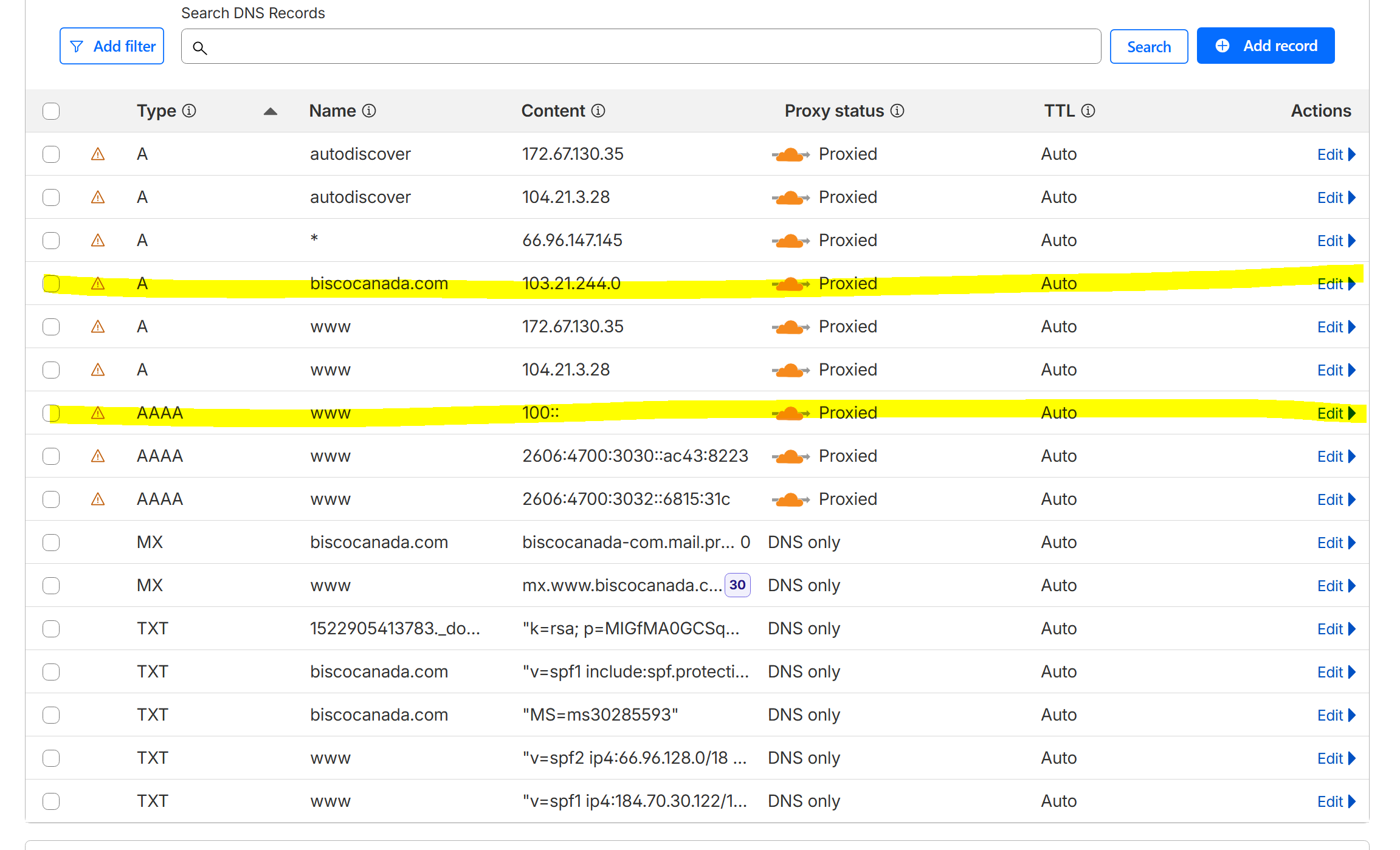Viewport: 1400px width, 850px height.
Task: Click the Add record button
Action: point(1266,46)
